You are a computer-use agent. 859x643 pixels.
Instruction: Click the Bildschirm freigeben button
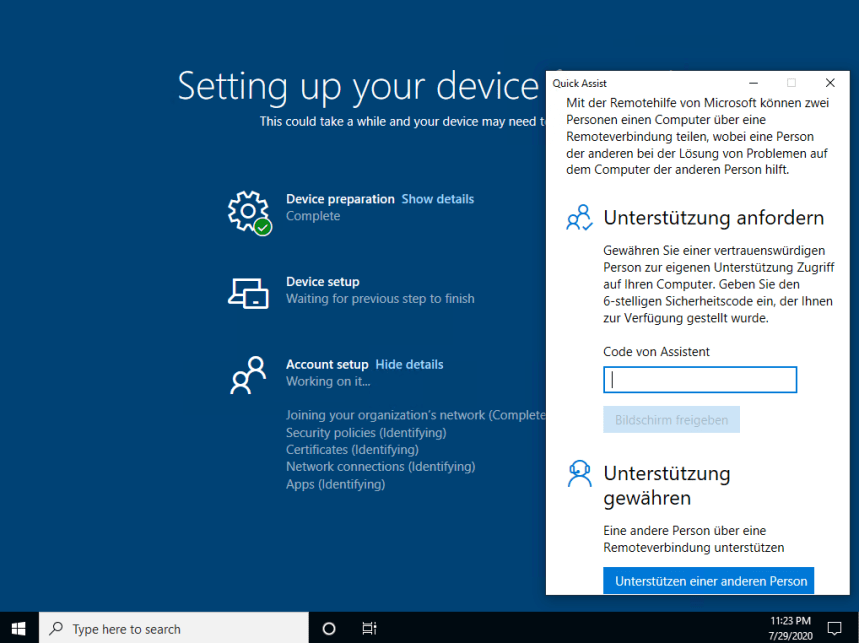(671, 419)
